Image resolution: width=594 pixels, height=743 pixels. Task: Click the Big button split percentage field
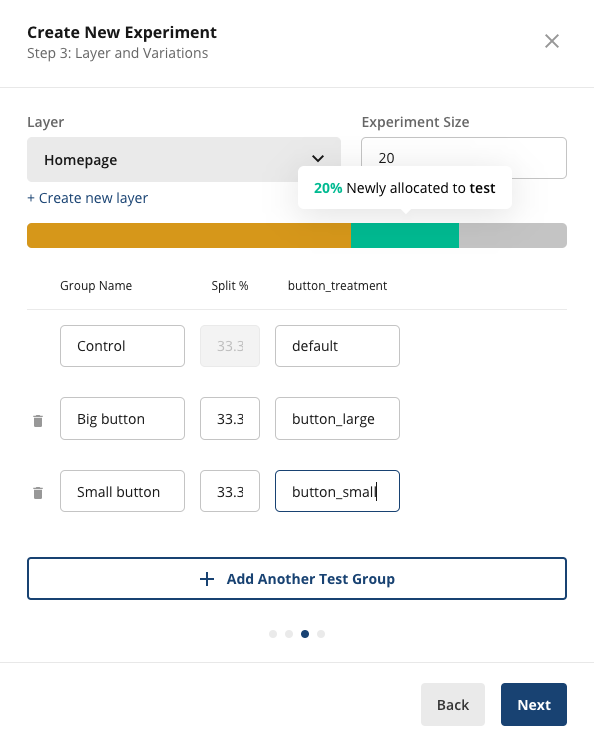[230, 418]
